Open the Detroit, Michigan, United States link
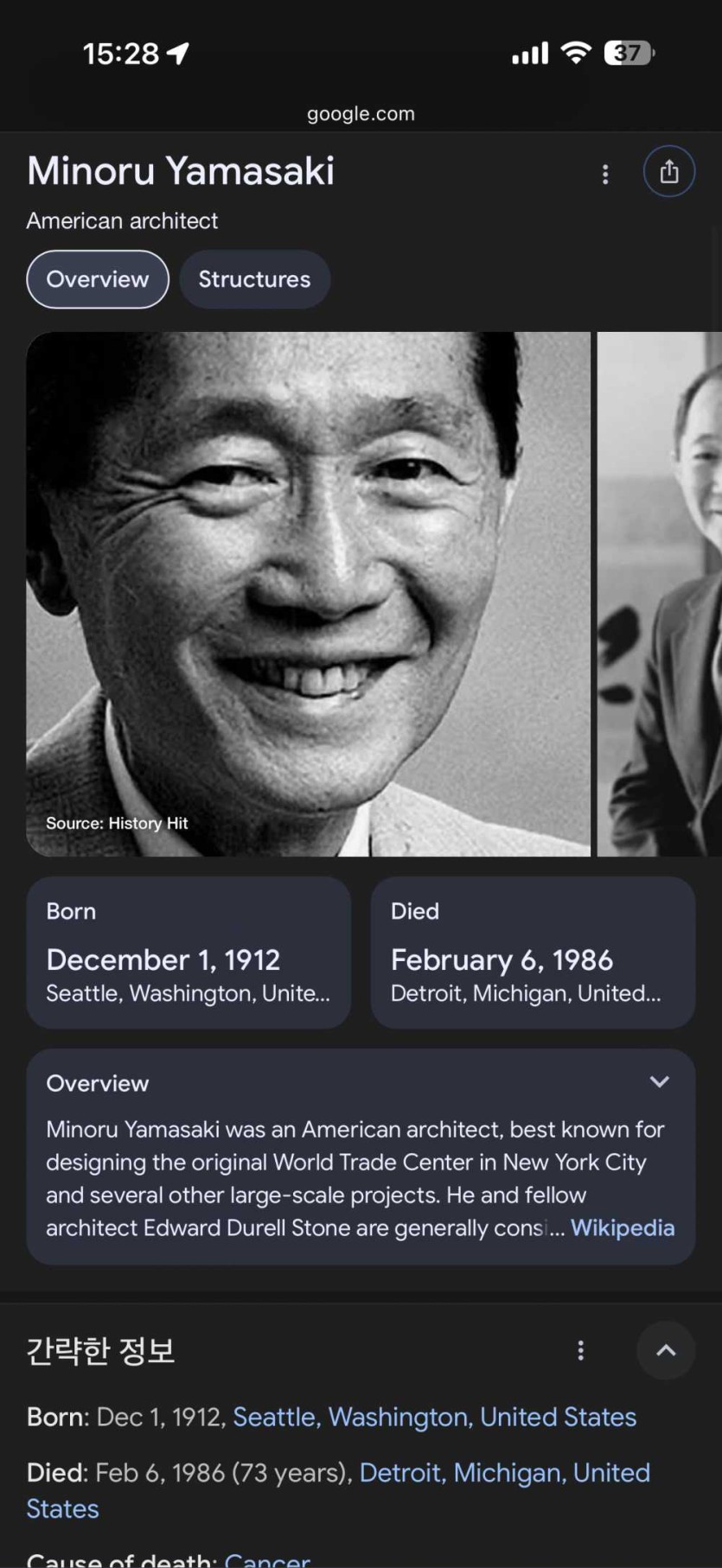Screen dimensions: 722x1568 pyautogui.click(x=338, y=1490)
